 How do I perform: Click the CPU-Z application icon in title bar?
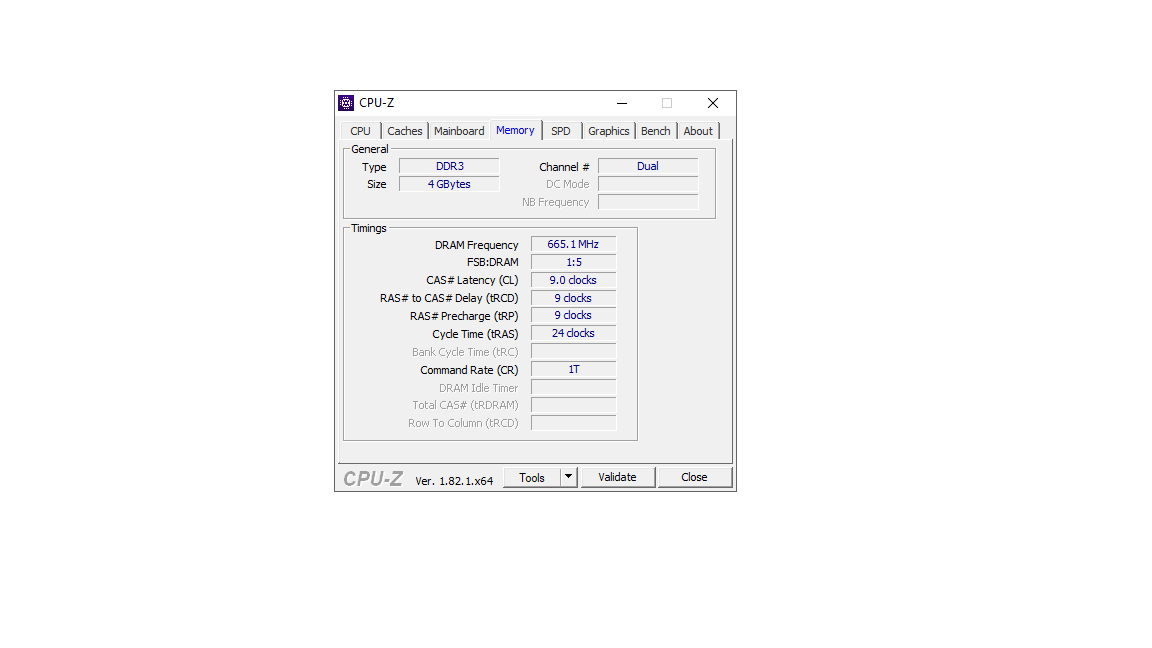point(346,103)
